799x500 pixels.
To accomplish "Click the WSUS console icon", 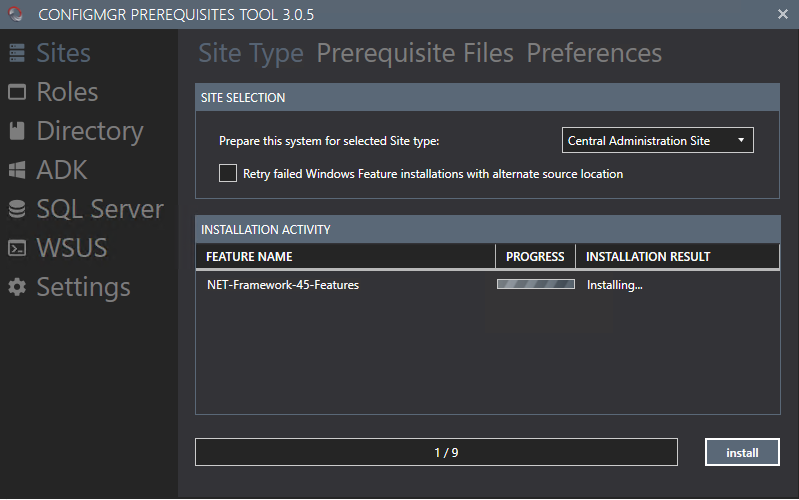I will click(x=17, y=248).
